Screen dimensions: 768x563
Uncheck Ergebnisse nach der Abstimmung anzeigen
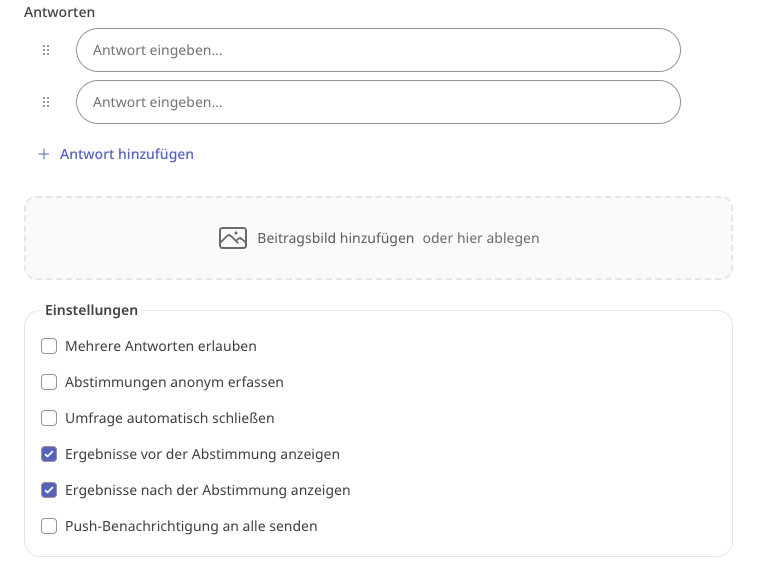(x=49, y=490)
